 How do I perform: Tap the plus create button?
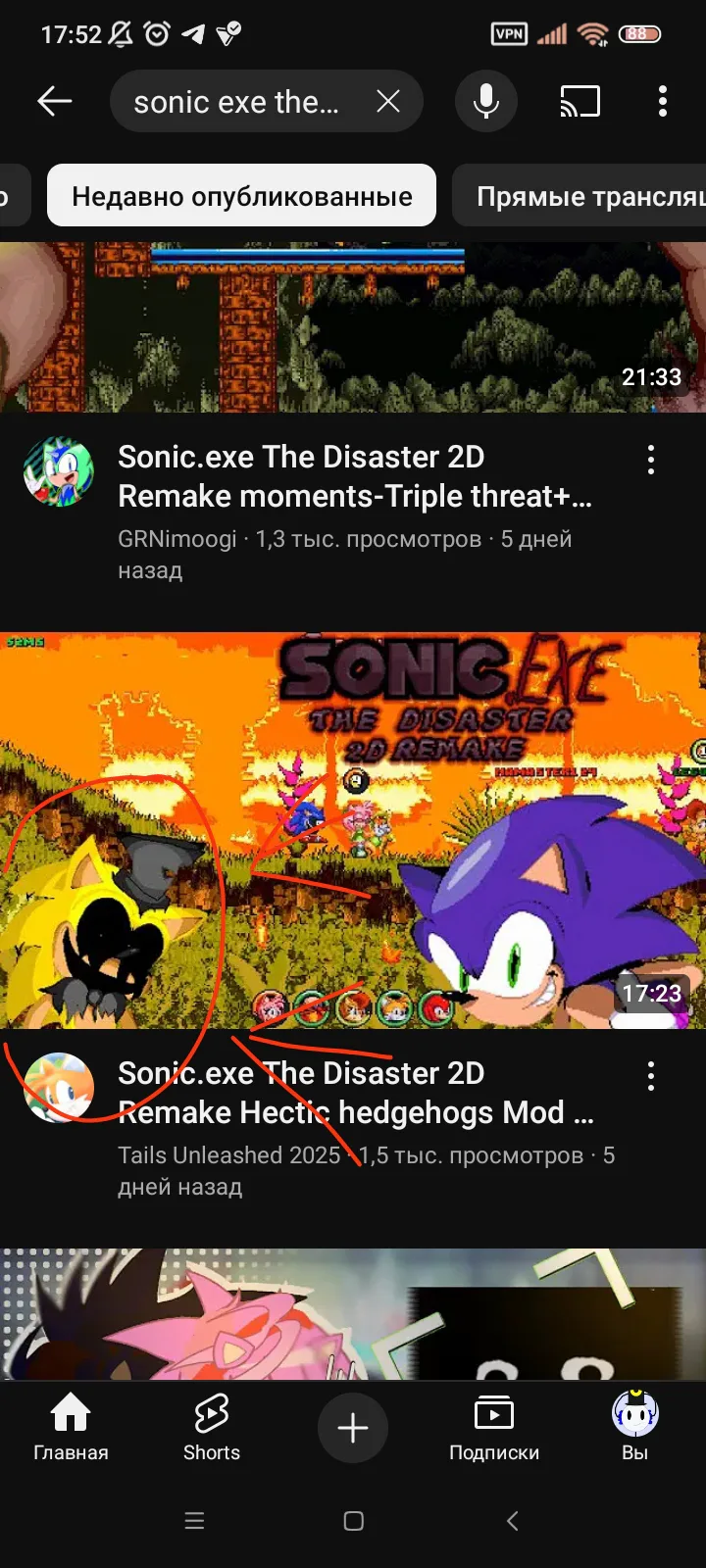pos(353,1428)
